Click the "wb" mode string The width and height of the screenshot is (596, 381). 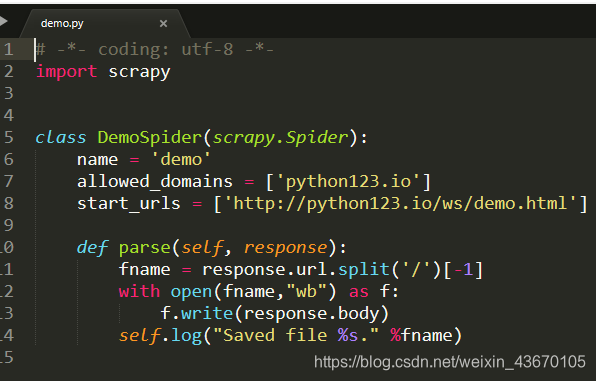306,291
